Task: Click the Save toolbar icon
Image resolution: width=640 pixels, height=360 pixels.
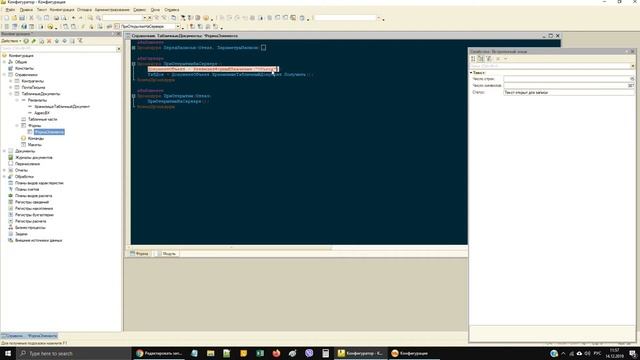Action: pos(22,18)
